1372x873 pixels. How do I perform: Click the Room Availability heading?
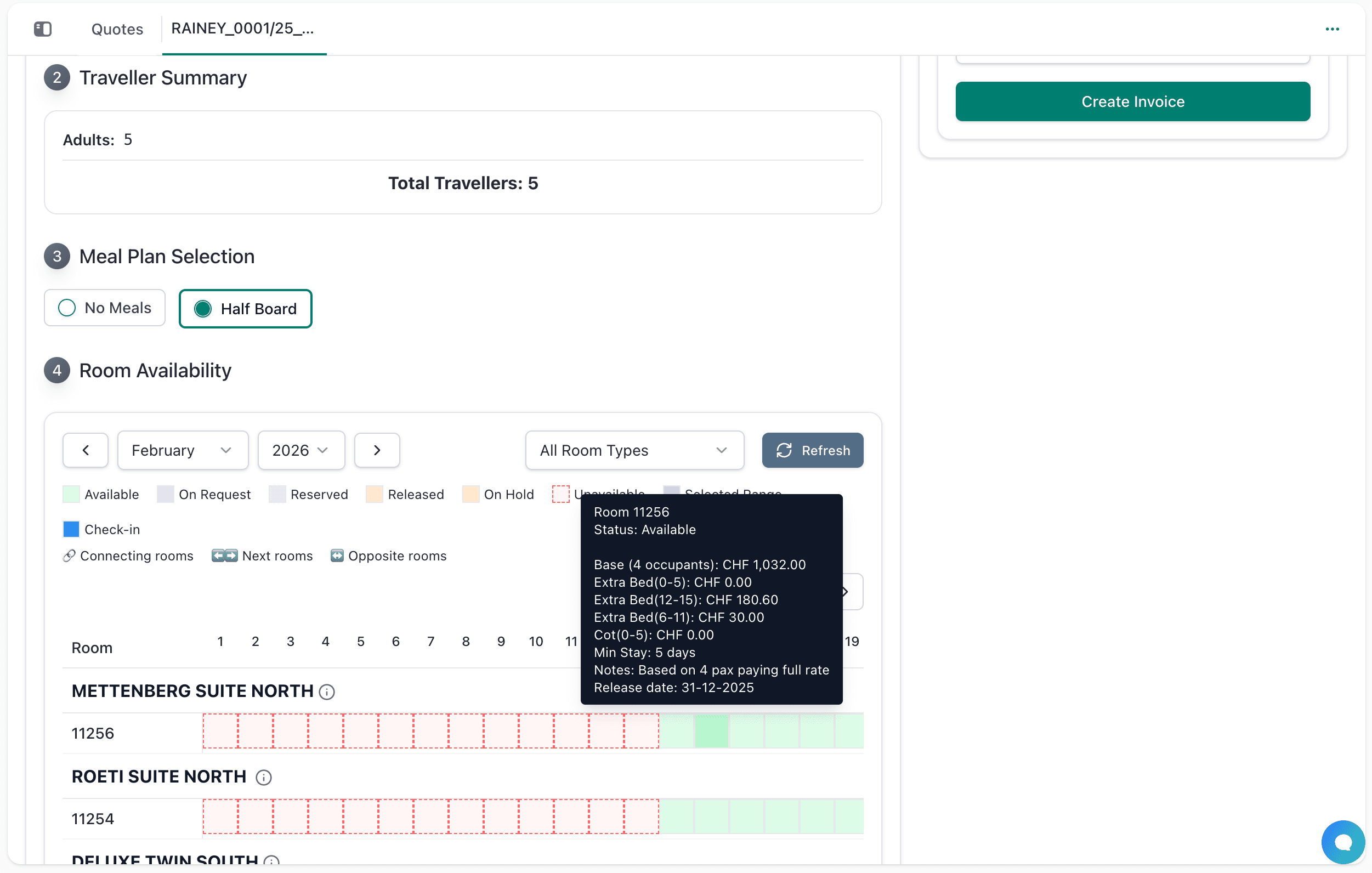point(155,370)
